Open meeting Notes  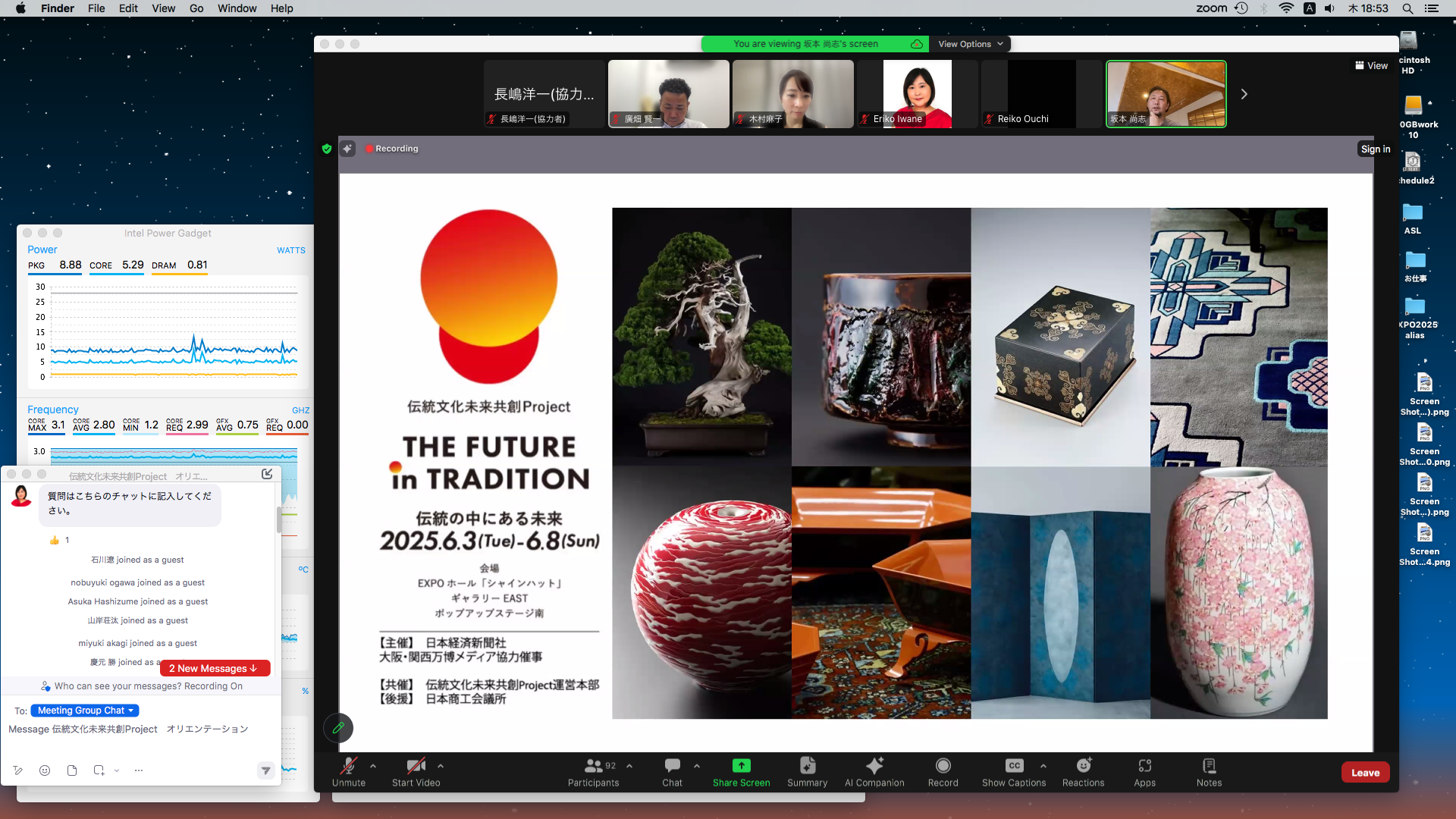pos(1209,771)
